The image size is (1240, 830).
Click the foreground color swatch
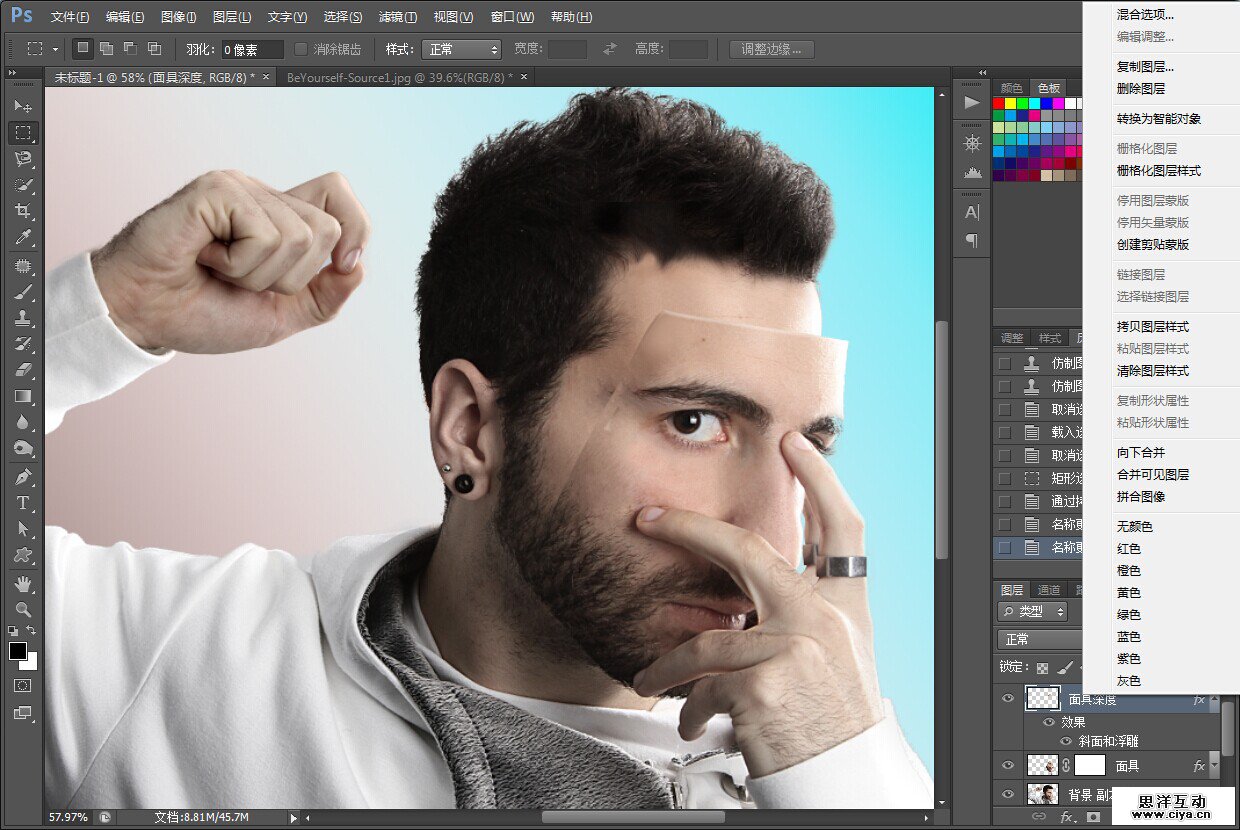tap(18, 651)
